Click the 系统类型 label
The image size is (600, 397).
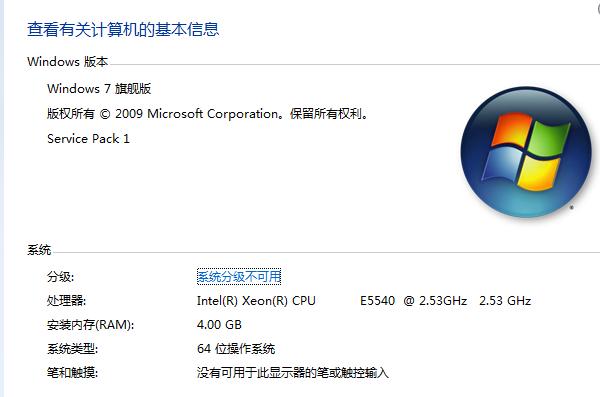click(x=72, y=349)
